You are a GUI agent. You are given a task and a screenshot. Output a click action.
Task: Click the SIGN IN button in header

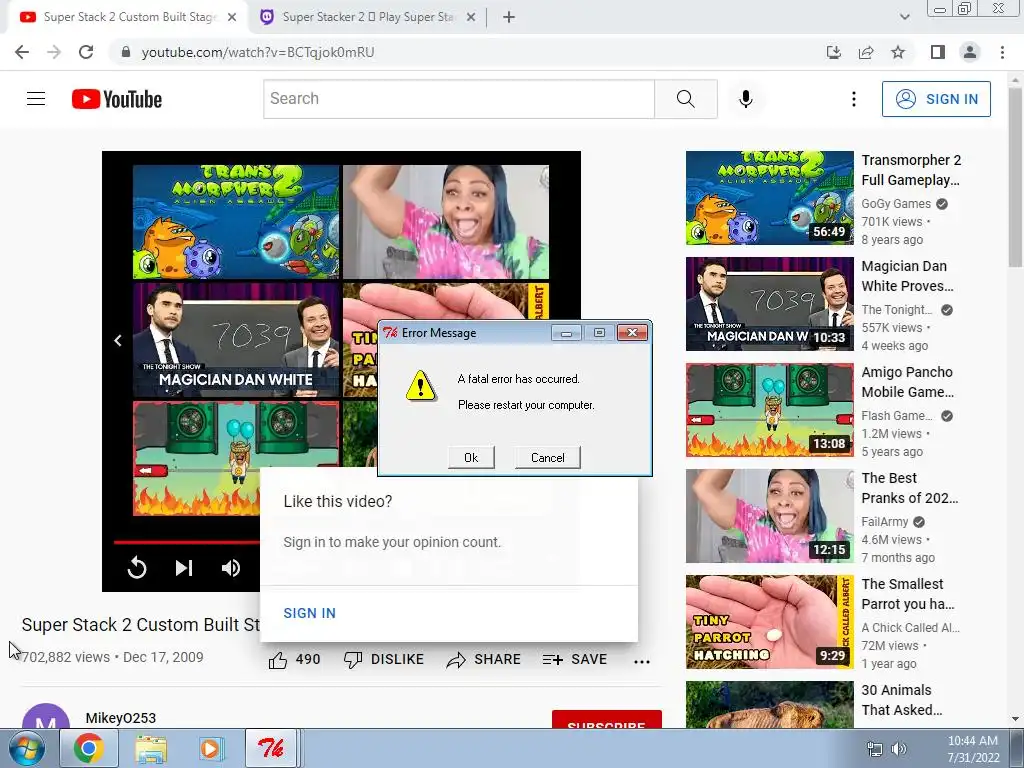tap(936, 99)
